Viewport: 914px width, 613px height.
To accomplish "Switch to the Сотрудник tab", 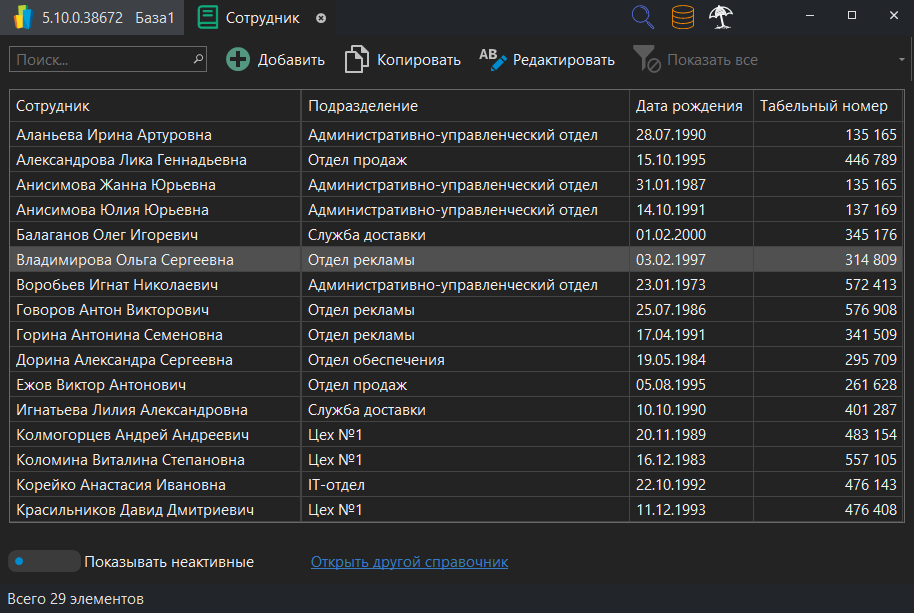I will pos(262,18).
